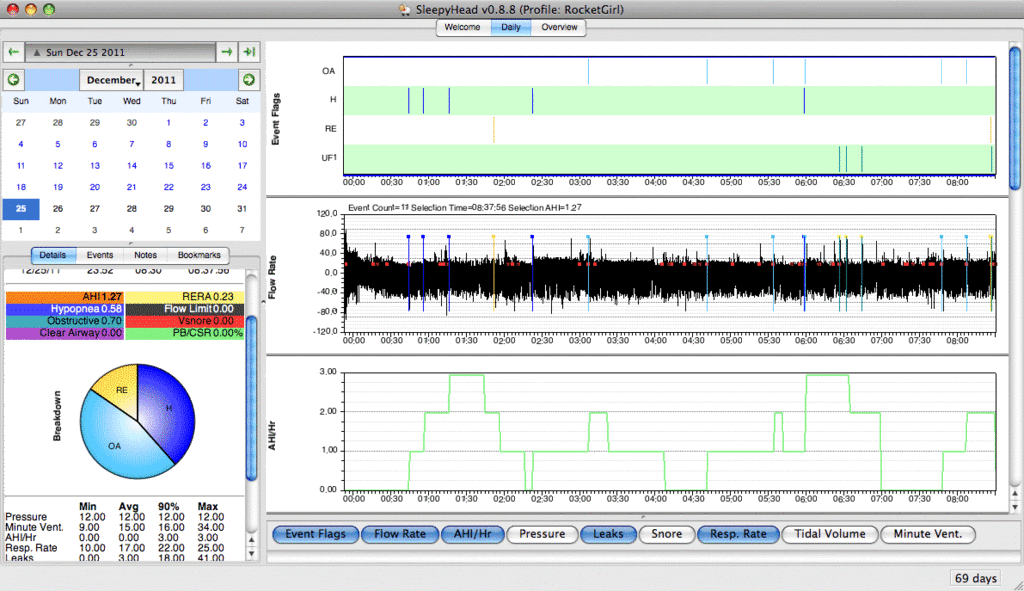
Task: Click the statistics table scroll down arrow
Action: [x=251, y=554]
